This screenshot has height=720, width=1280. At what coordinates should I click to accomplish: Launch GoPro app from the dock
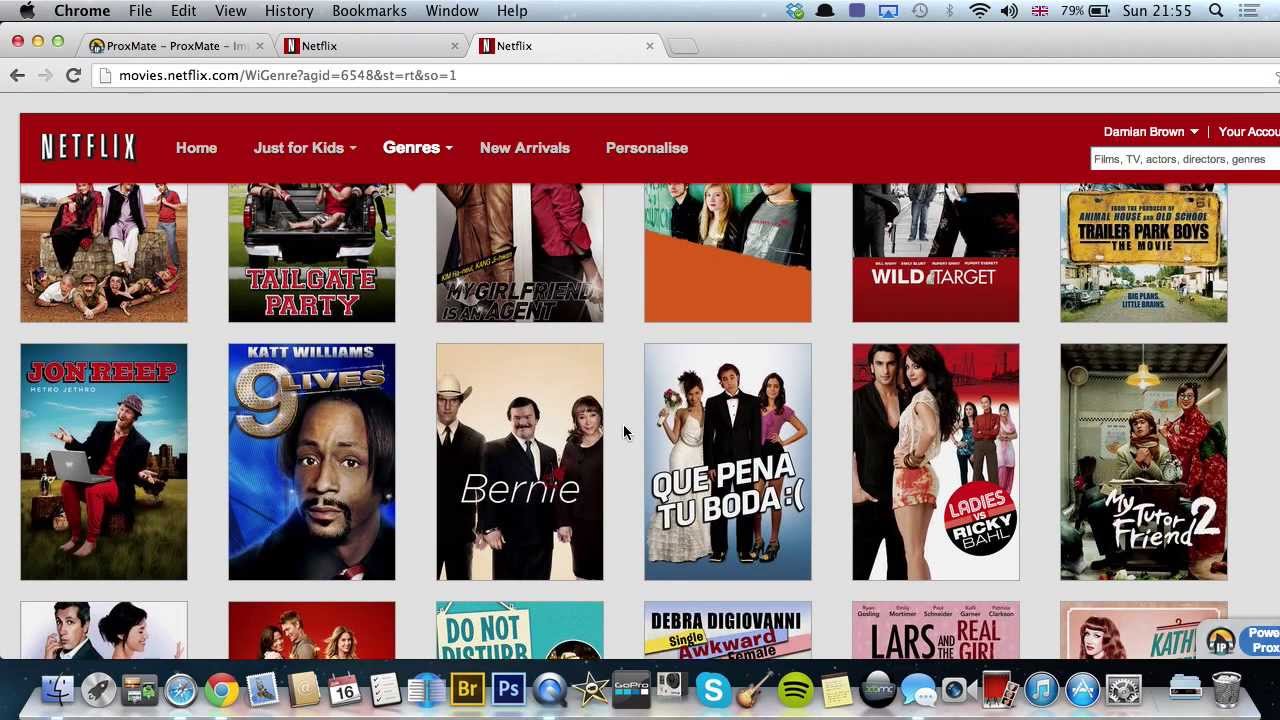tap(631, 689)
